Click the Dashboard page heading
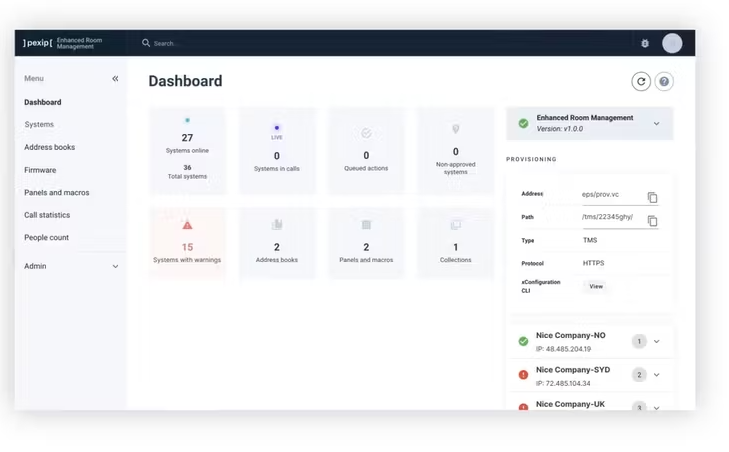Screen dimensions: 729x452 tap(186, 81)
